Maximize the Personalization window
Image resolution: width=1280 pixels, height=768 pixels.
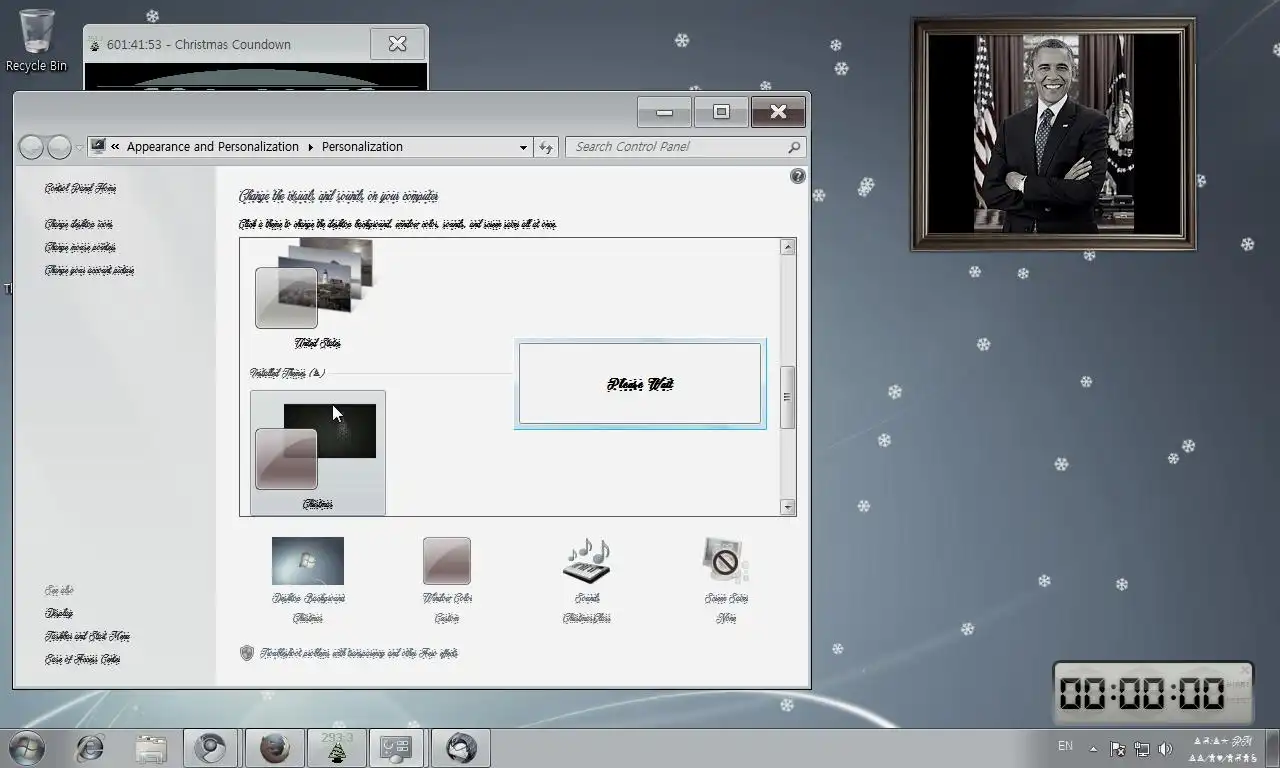[721, 112]
